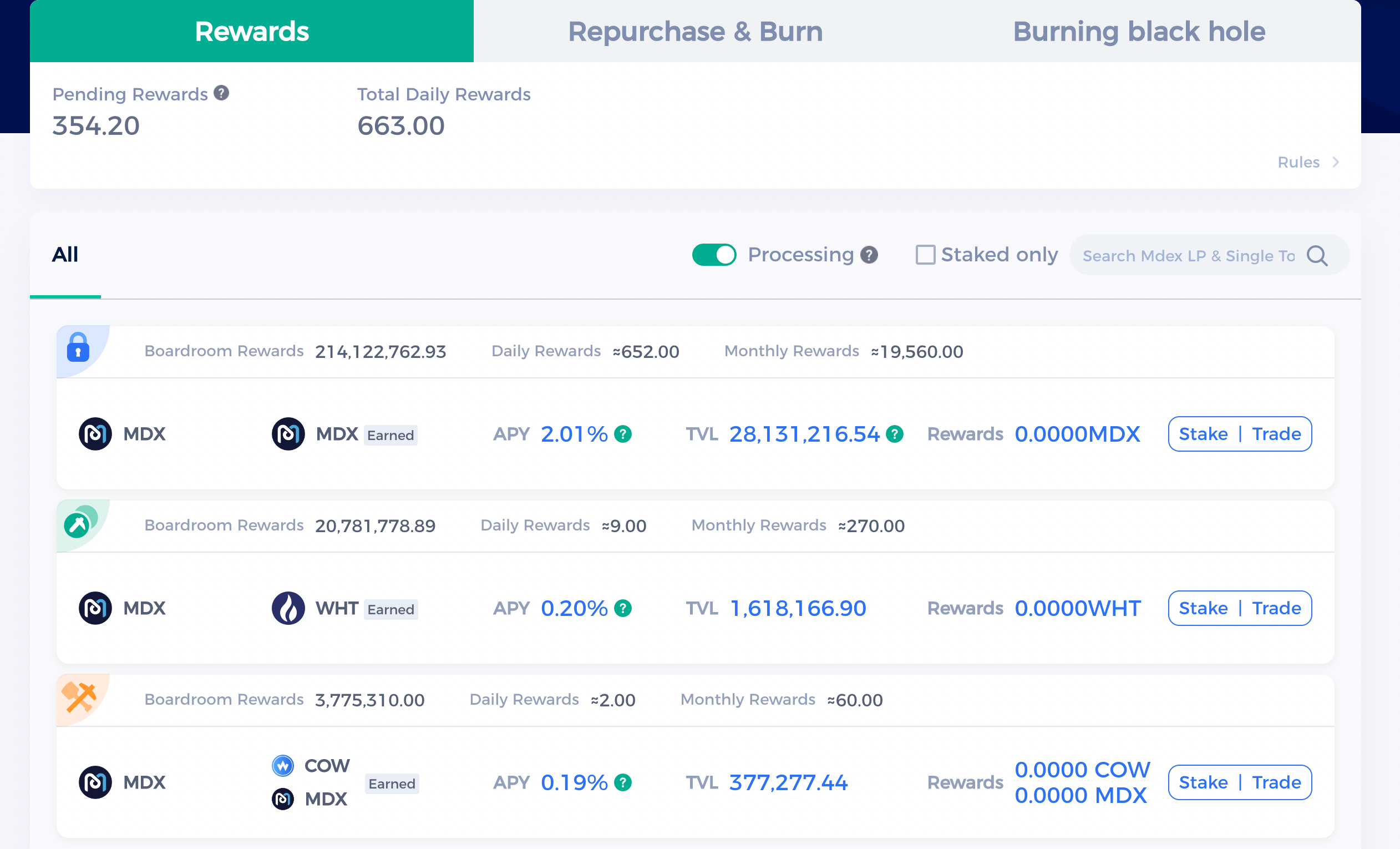Select the All filter tab
Image resolution: width=1400 pixels, height=849 pixels.
point(65,255)
